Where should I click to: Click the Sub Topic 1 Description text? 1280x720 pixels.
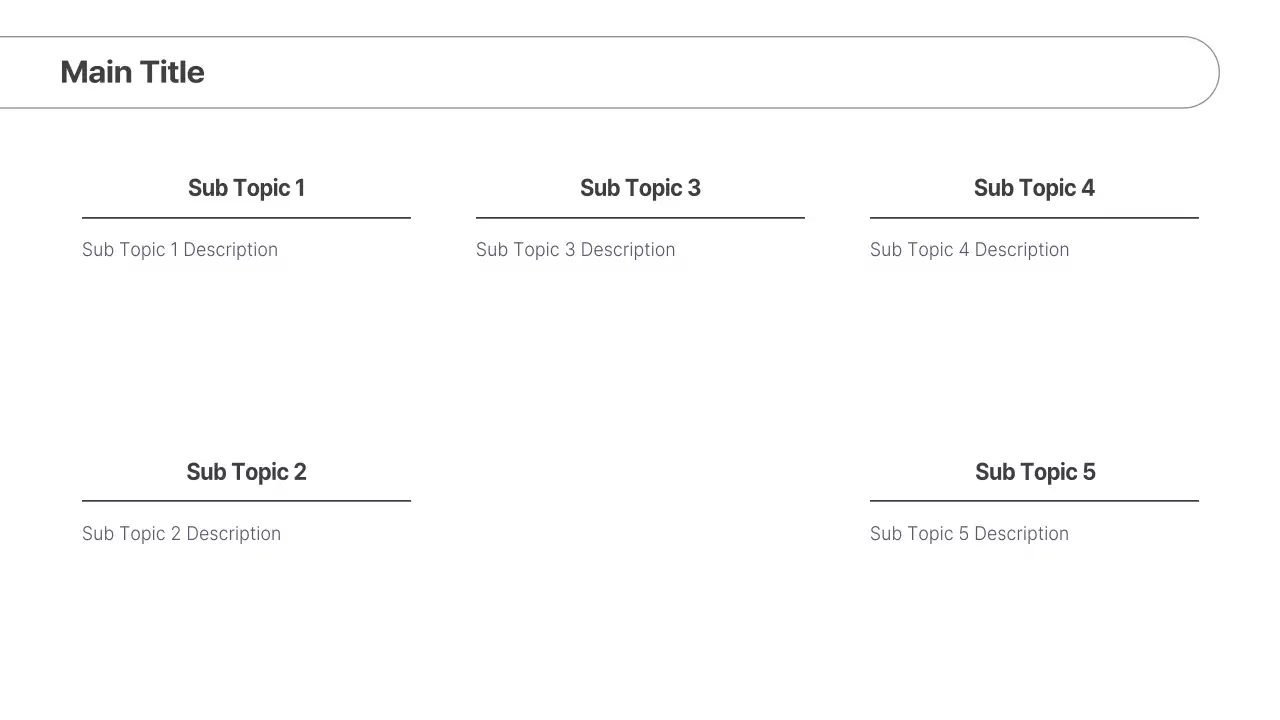[180, 250]
